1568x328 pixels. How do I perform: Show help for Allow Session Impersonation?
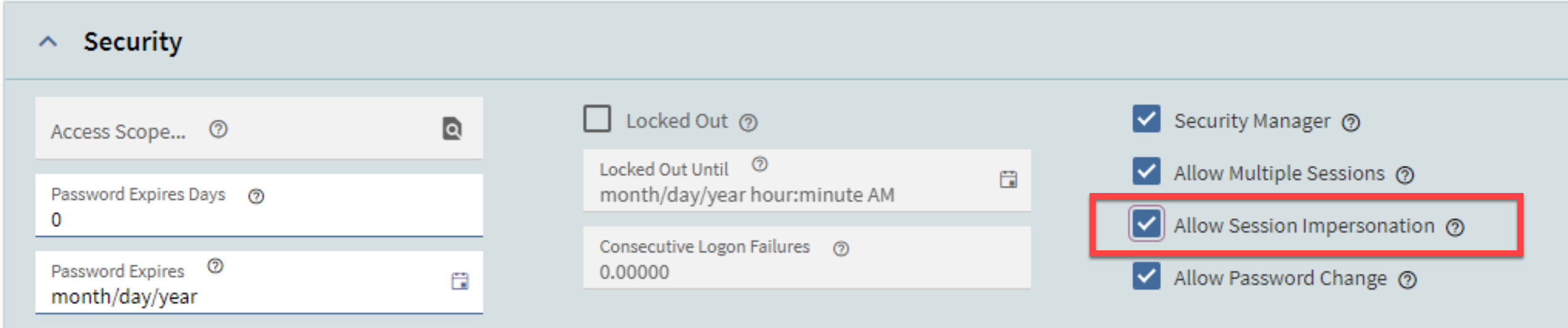coord(1455,228)
